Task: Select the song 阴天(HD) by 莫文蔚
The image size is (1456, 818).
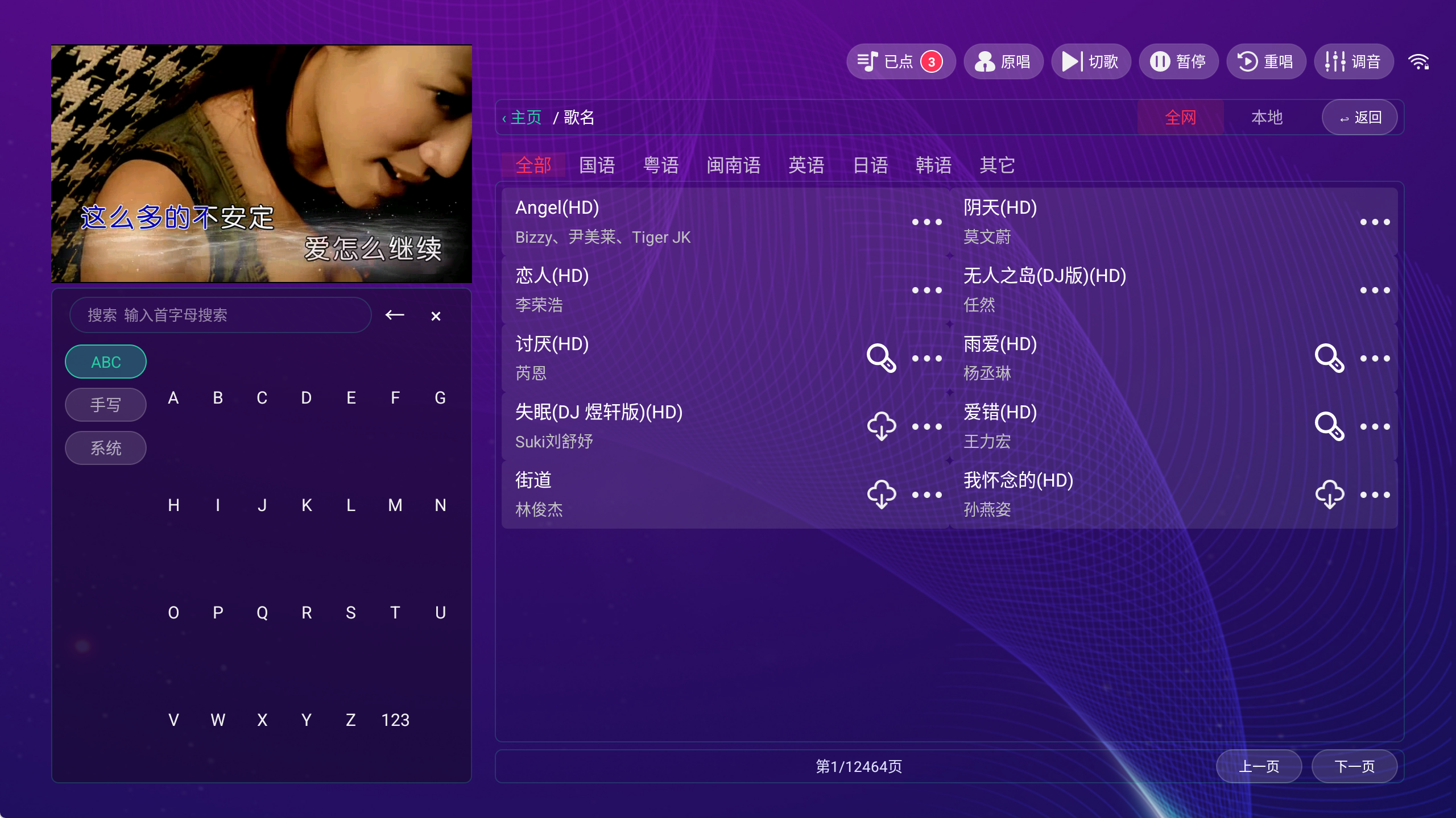Action: tap(1174, 222)
